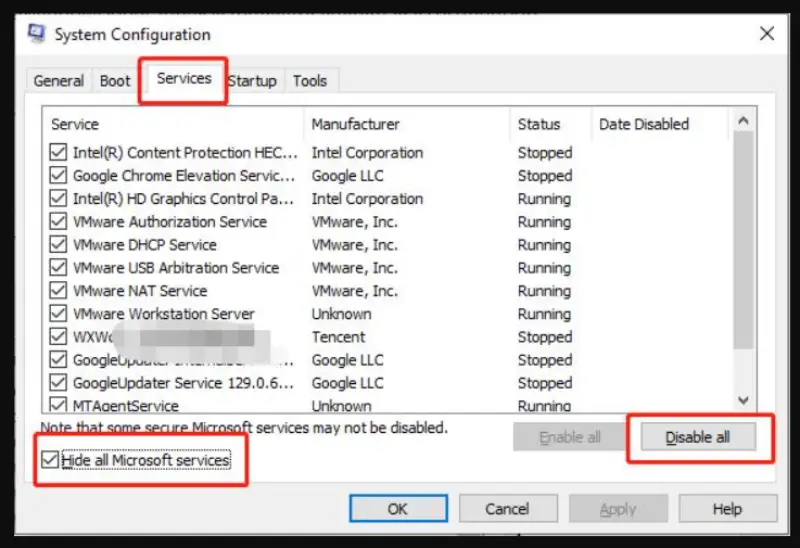
Task: Toggle Hide all Microsoft services checkbox
Action: click(50, 460)
